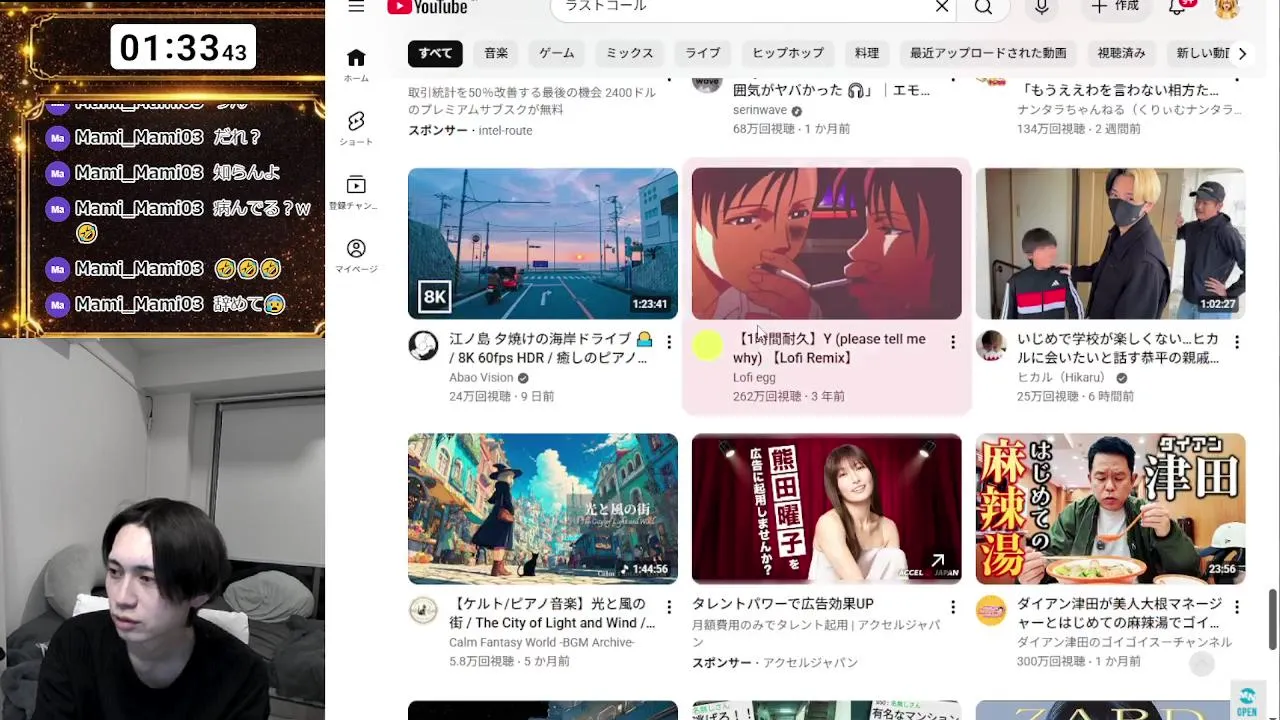Open ショート in the mini sidebar

(356, 128)
